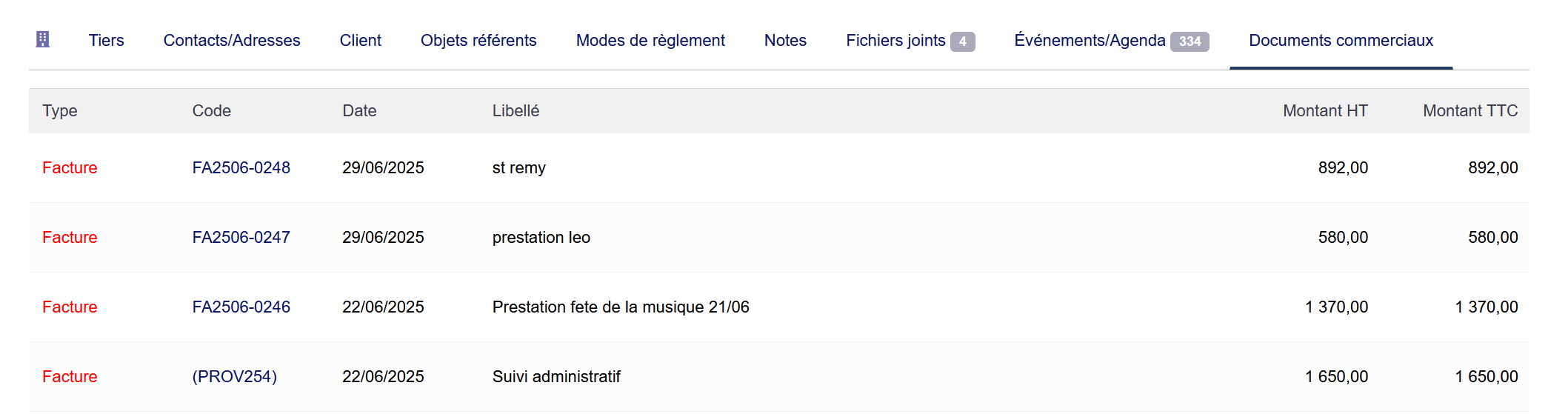The width and height of the screenshot is (1568, 414).
Task: Click the Montant HT column header
Action: [x=1325, y=111]
